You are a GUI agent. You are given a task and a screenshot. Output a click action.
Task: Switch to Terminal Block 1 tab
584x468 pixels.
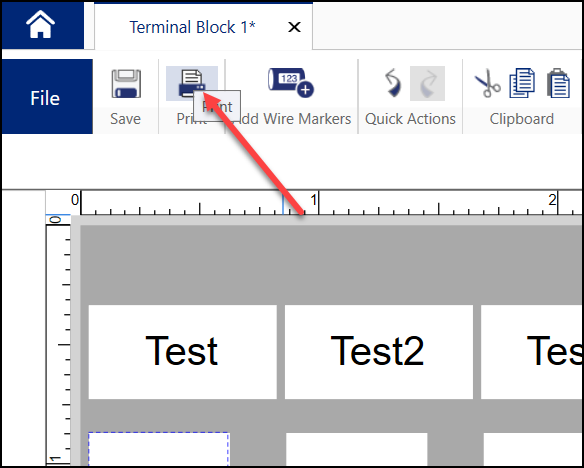click(x=192, y=27)
